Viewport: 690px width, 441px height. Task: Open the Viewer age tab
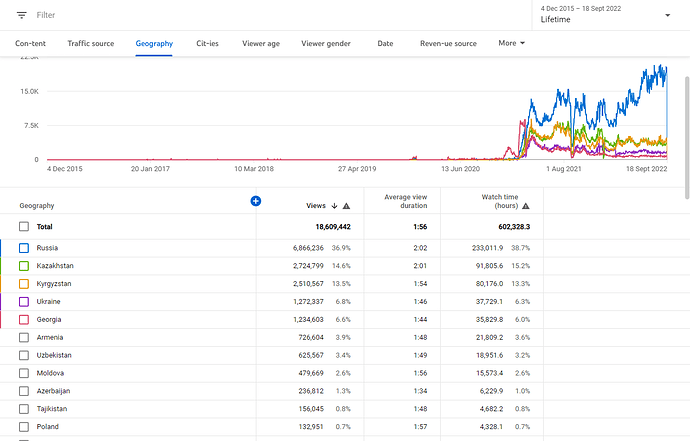tap(261, 44)
